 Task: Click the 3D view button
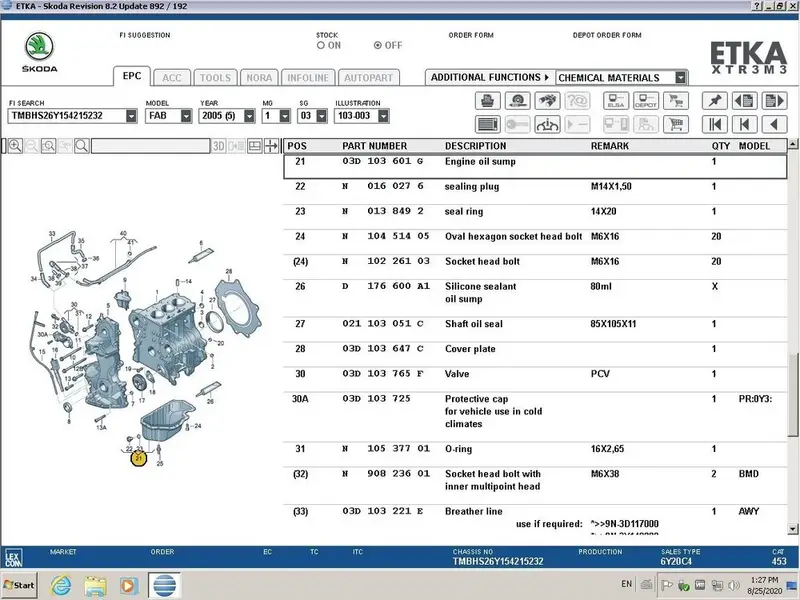218,146
